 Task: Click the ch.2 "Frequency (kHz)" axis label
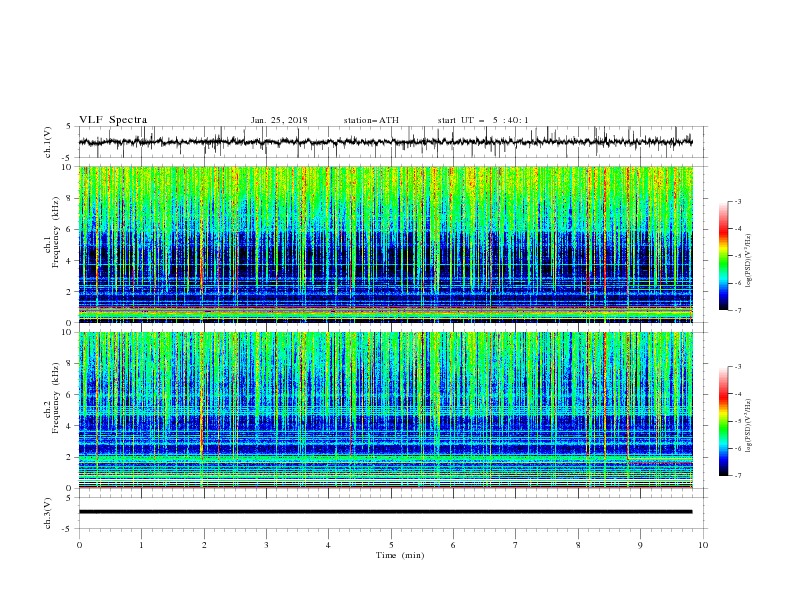[x=56, y=398]
